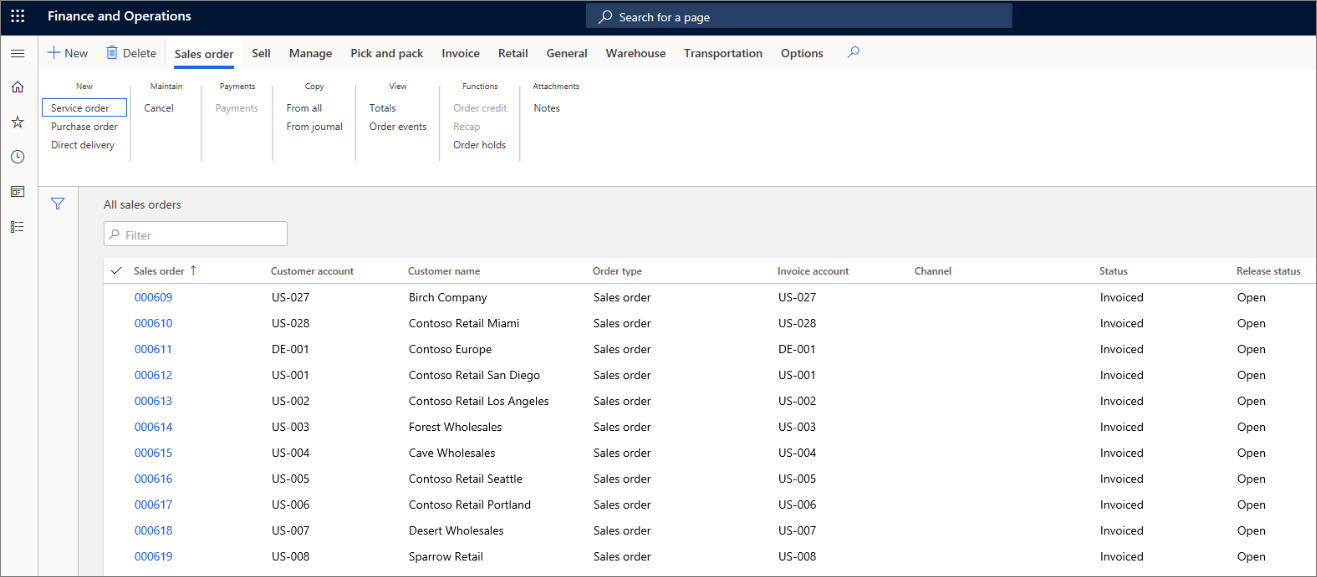1317x577 pixels.
Task: Open sales order 000613 link
Action: (x=153, y=401)
